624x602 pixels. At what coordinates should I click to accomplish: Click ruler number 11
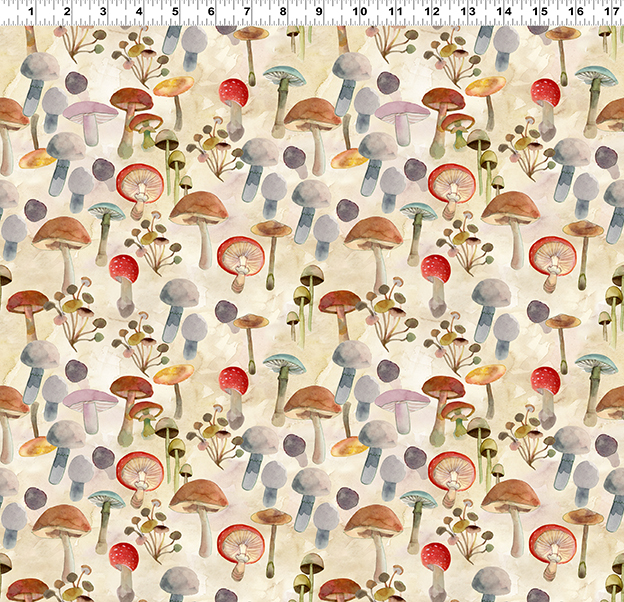click(395, 12)
